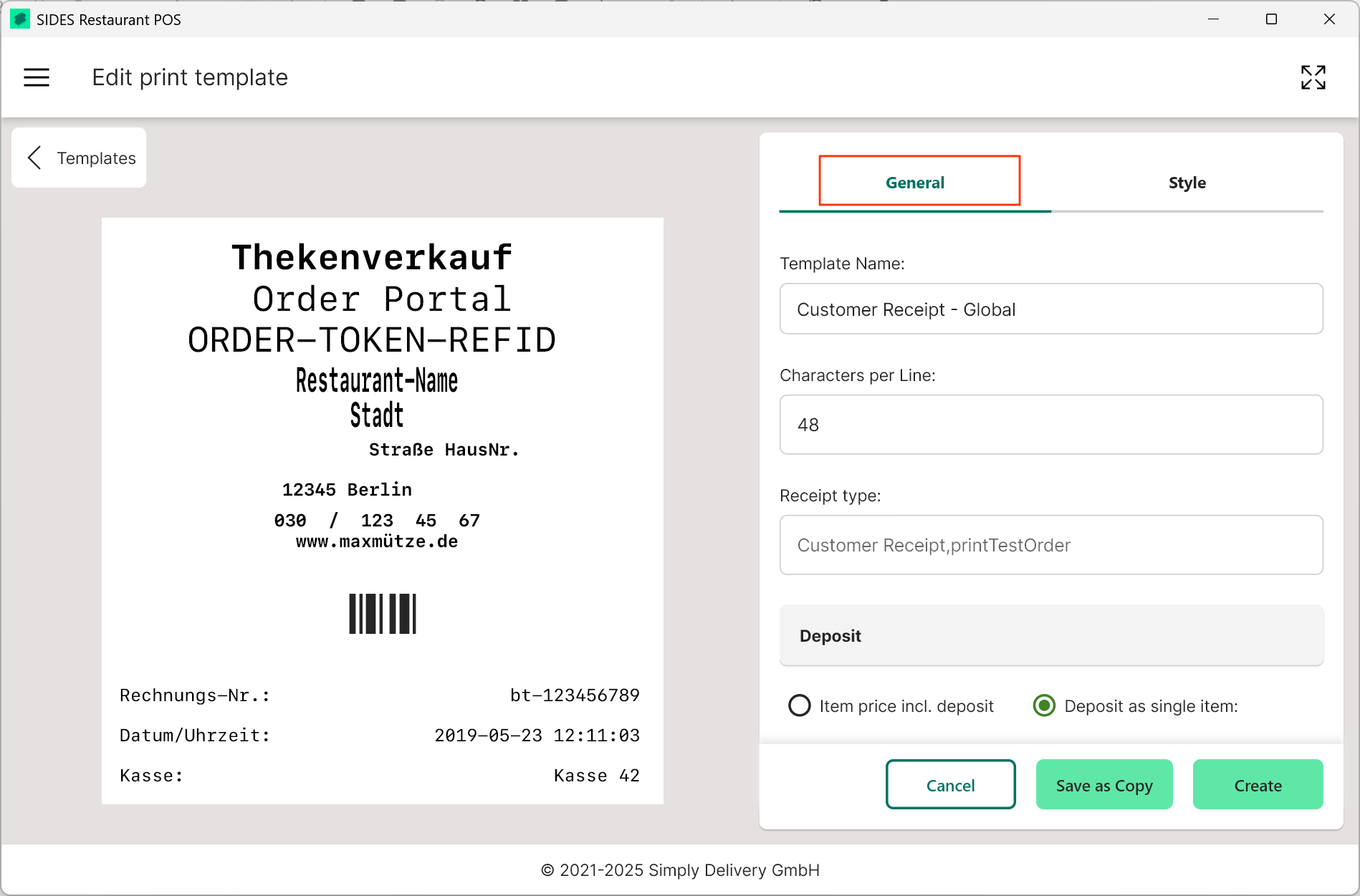The image size is (1360, 896).
Task: Click the SIDES app logo in title bar
Action: (x=20, y=19)
